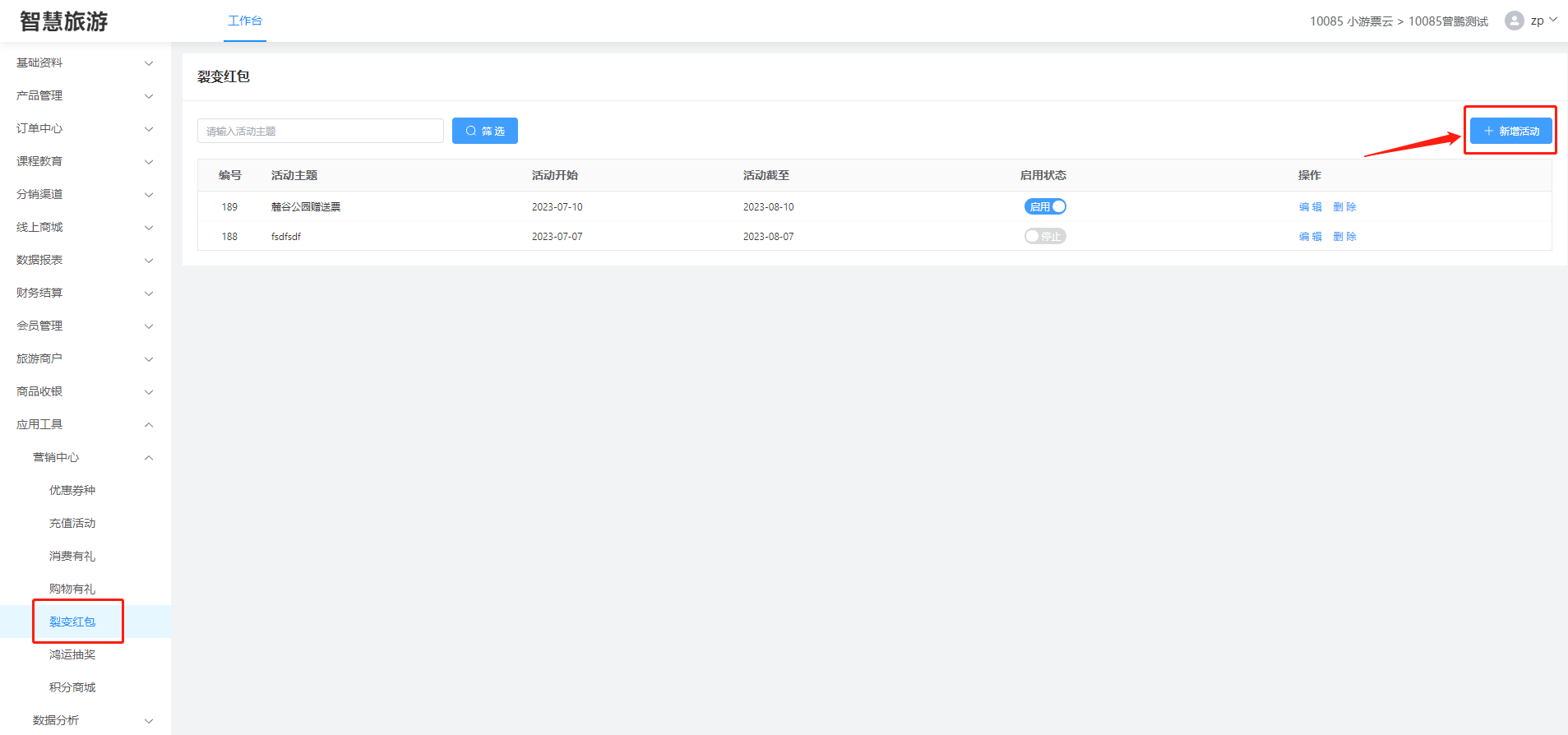Switch to the 工作台 tab

[x=245, y=21]
